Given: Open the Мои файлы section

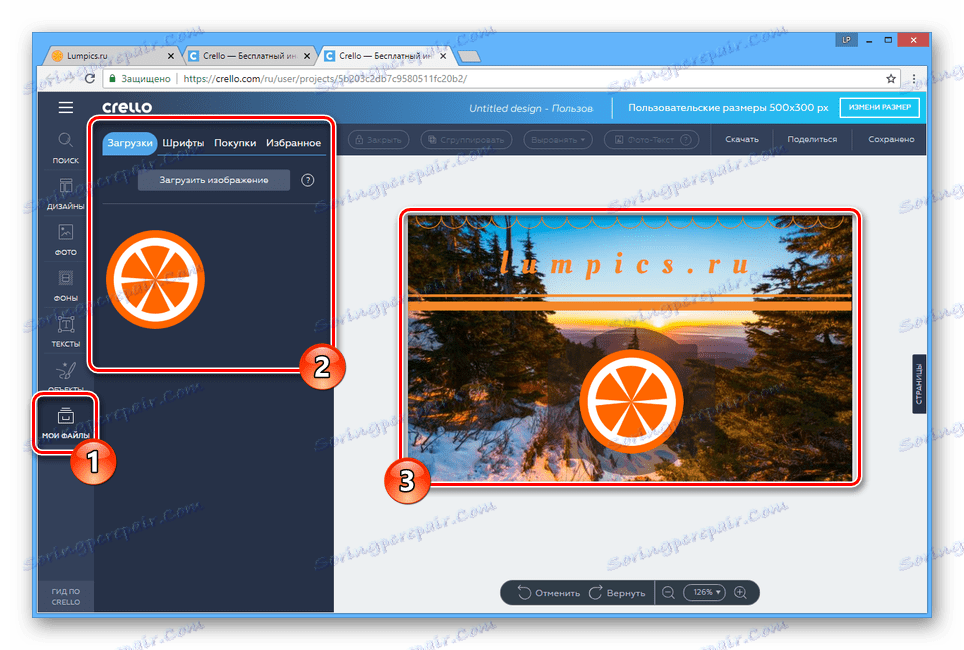Looking at the screenshot, I should (x=66, y=424).
